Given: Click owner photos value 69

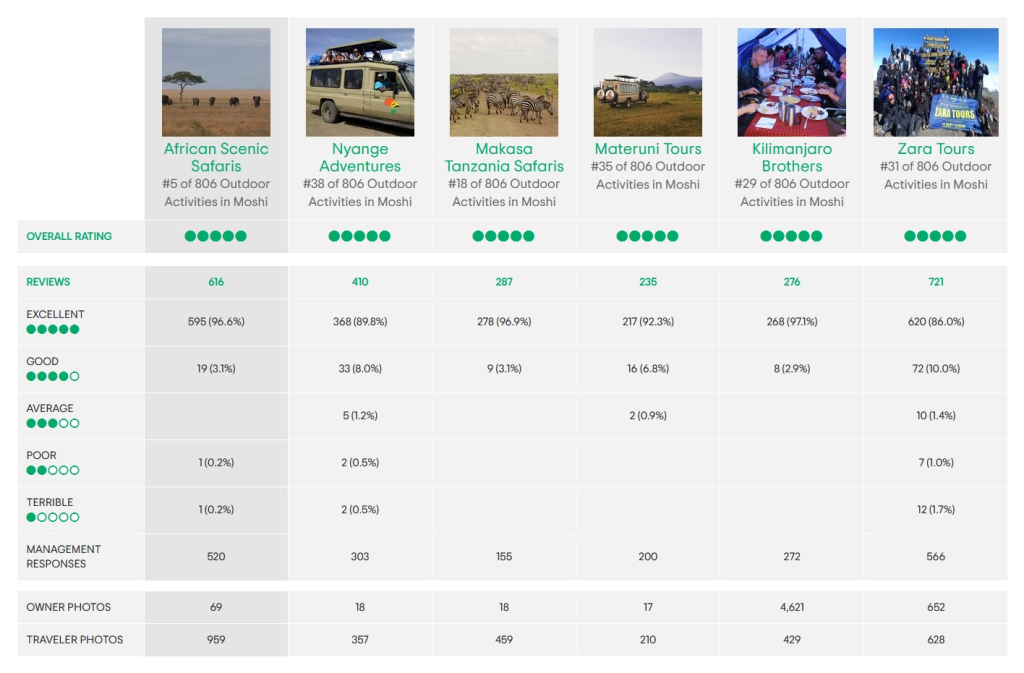Looking at the screenshot, I should pos(216,607).
